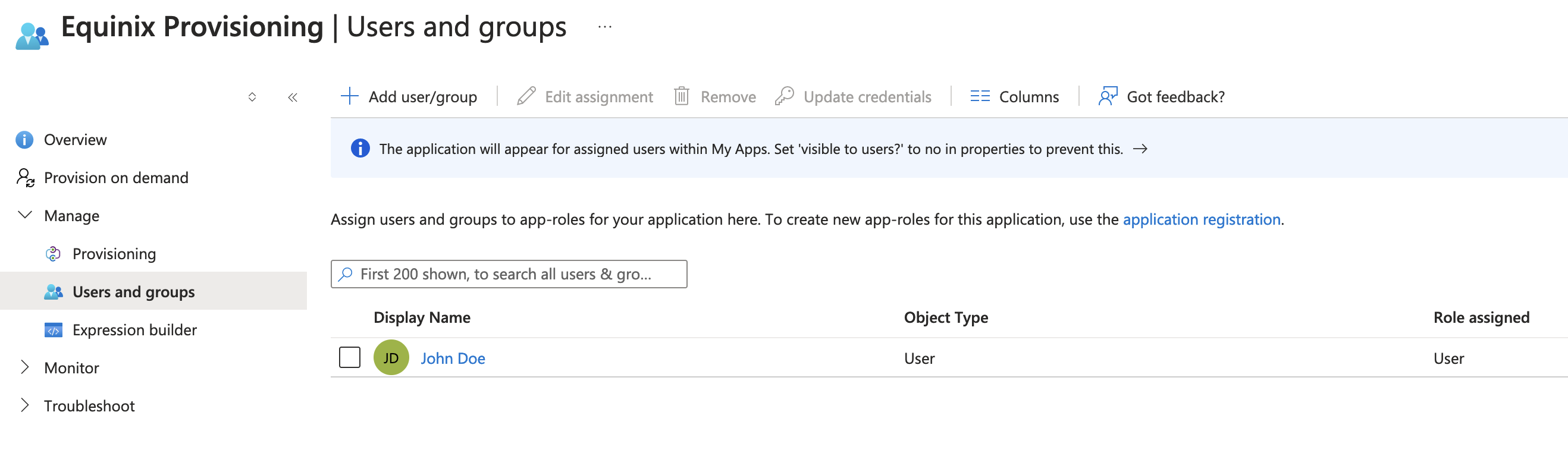Open the John Doe user link

coord(453,358)
